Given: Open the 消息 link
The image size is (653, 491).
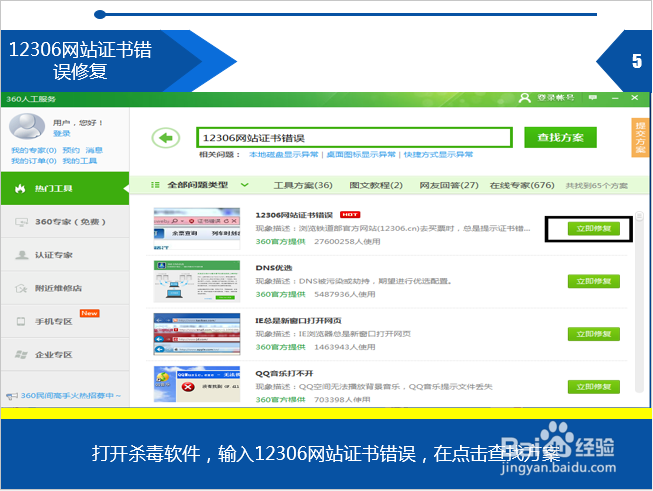Looking at the screenshot, I should coord(94,150).
